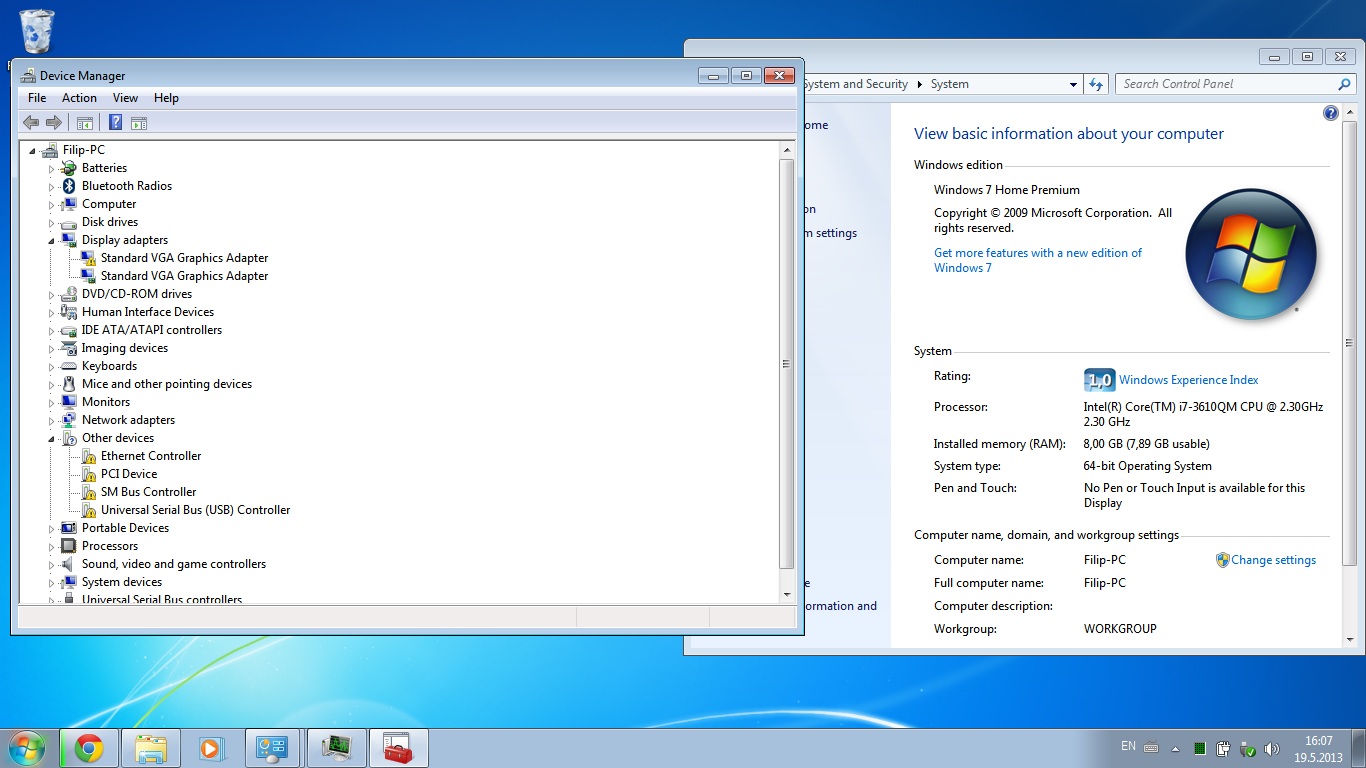The width and height of the screenshot is (1366, 768).
Task: Select the DVD/CD-ROM drives tree item
Action: tap(137, 294)
